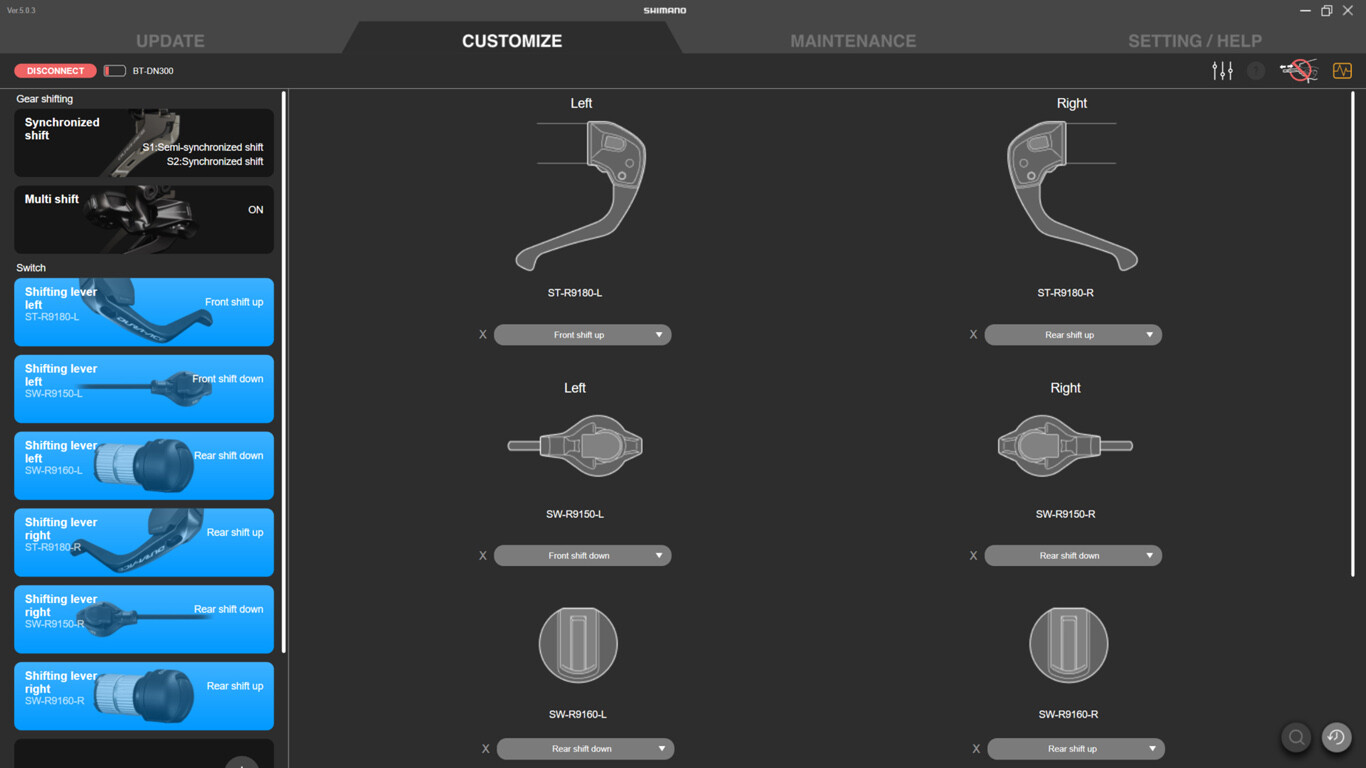Open the MAINTENANCE tab
Viewport: 1366px width, 768px height.
coord(853,41)
